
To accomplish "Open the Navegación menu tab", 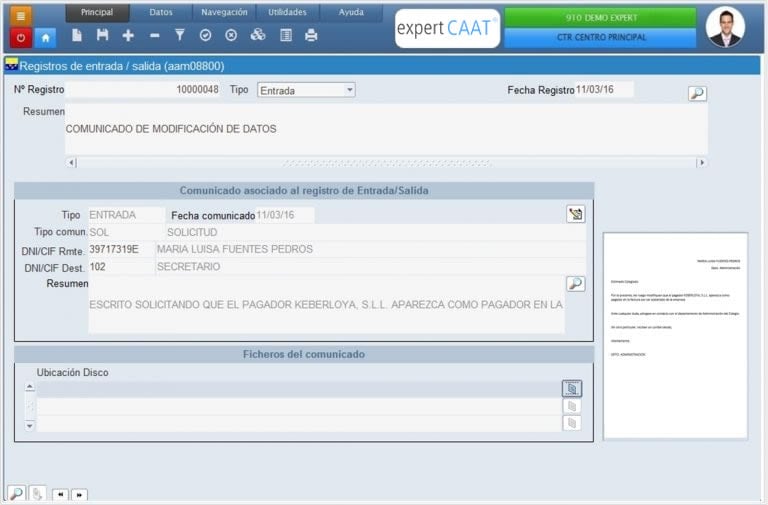I will (x=224, y=12).
